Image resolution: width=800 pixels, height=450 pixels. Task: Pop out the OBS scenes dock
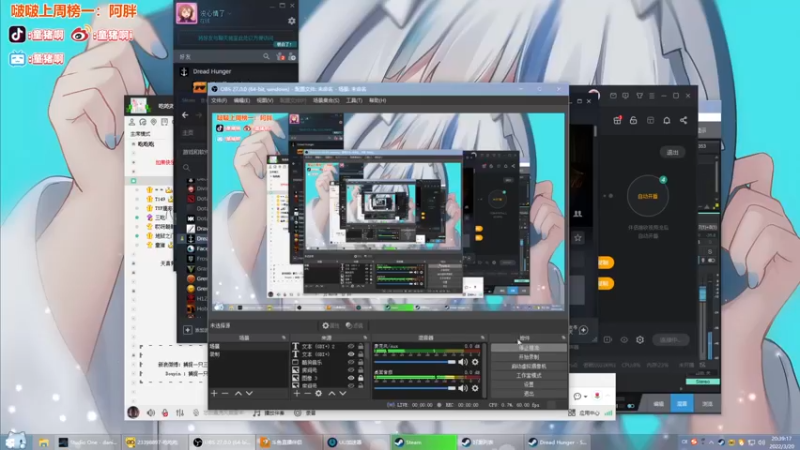[x=284, y=338]
